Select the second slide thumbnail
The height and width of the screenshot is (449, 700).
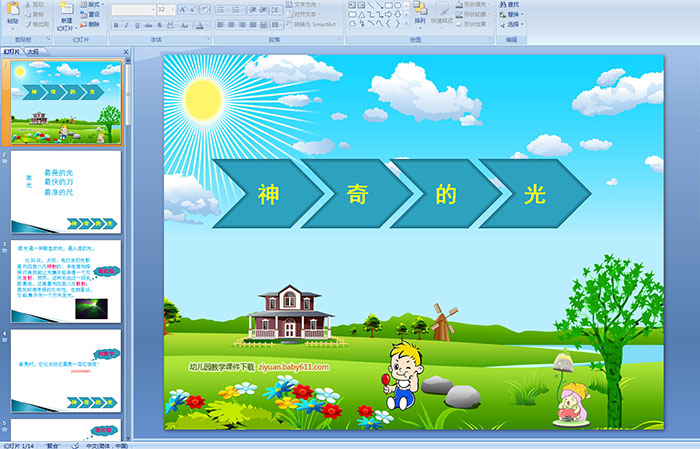67,191
